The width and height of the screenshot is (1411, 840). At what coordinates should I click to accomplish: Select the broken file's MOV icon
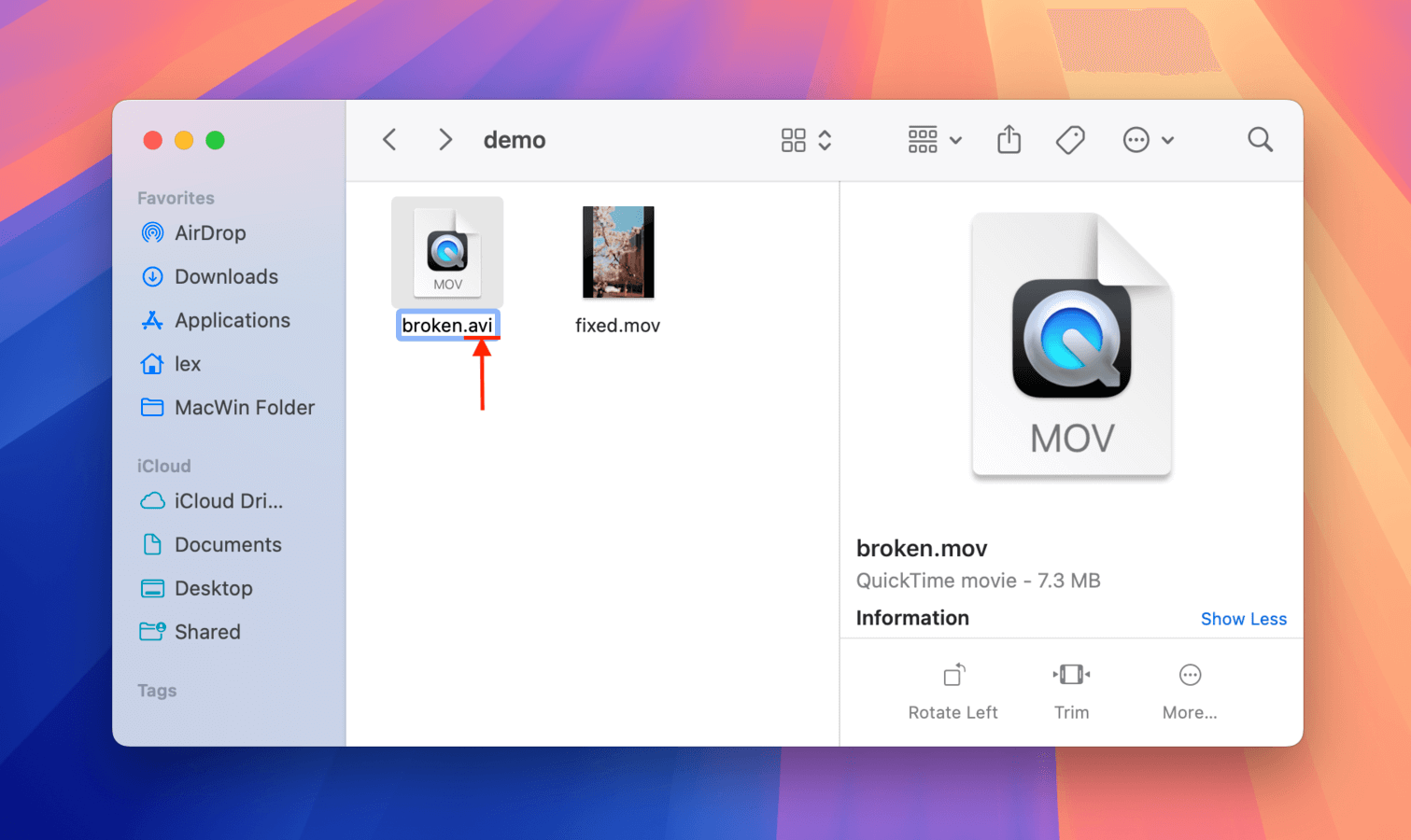point(447,252)
